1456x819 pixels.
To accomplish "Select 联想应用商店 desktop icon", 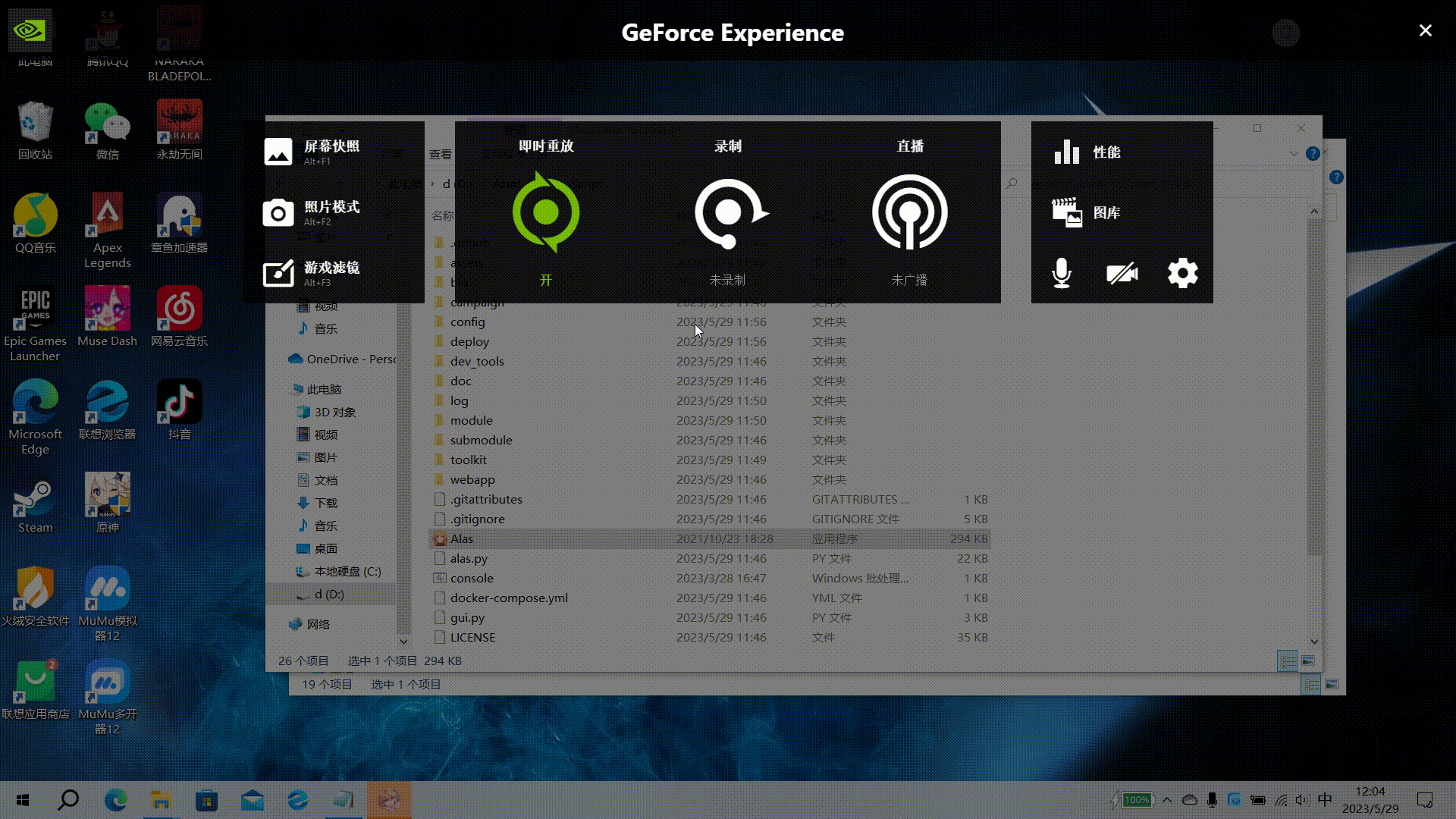I will [x=35, y=690].
